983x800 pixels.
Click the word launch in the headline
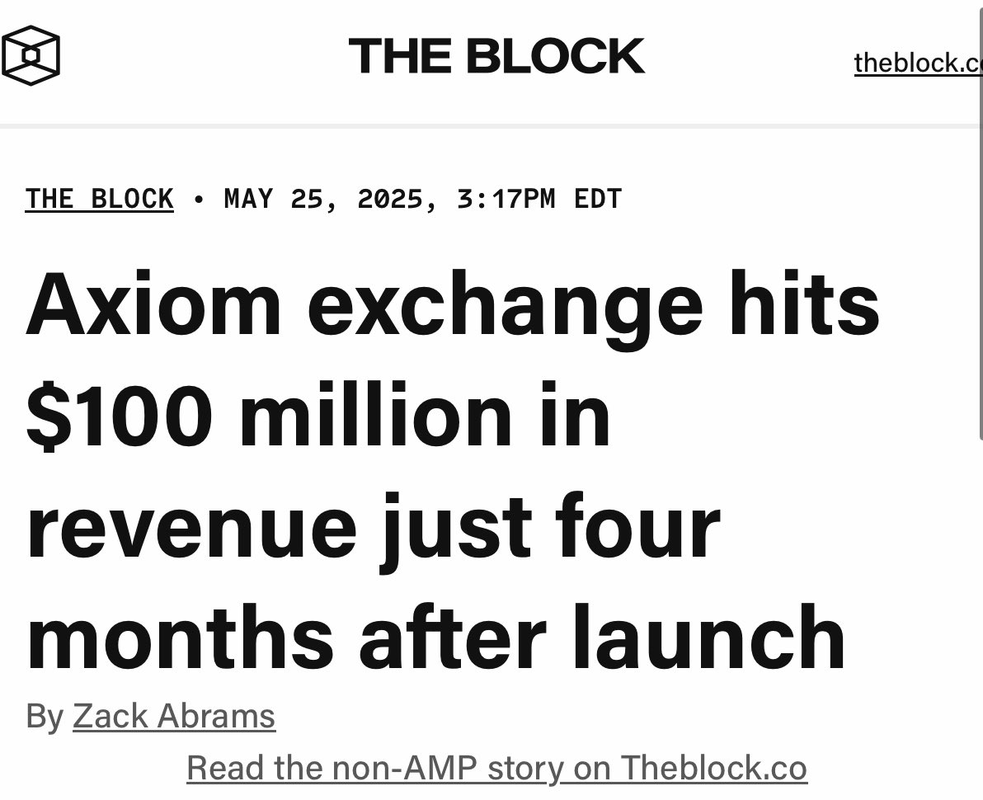(x=710, y=636)
